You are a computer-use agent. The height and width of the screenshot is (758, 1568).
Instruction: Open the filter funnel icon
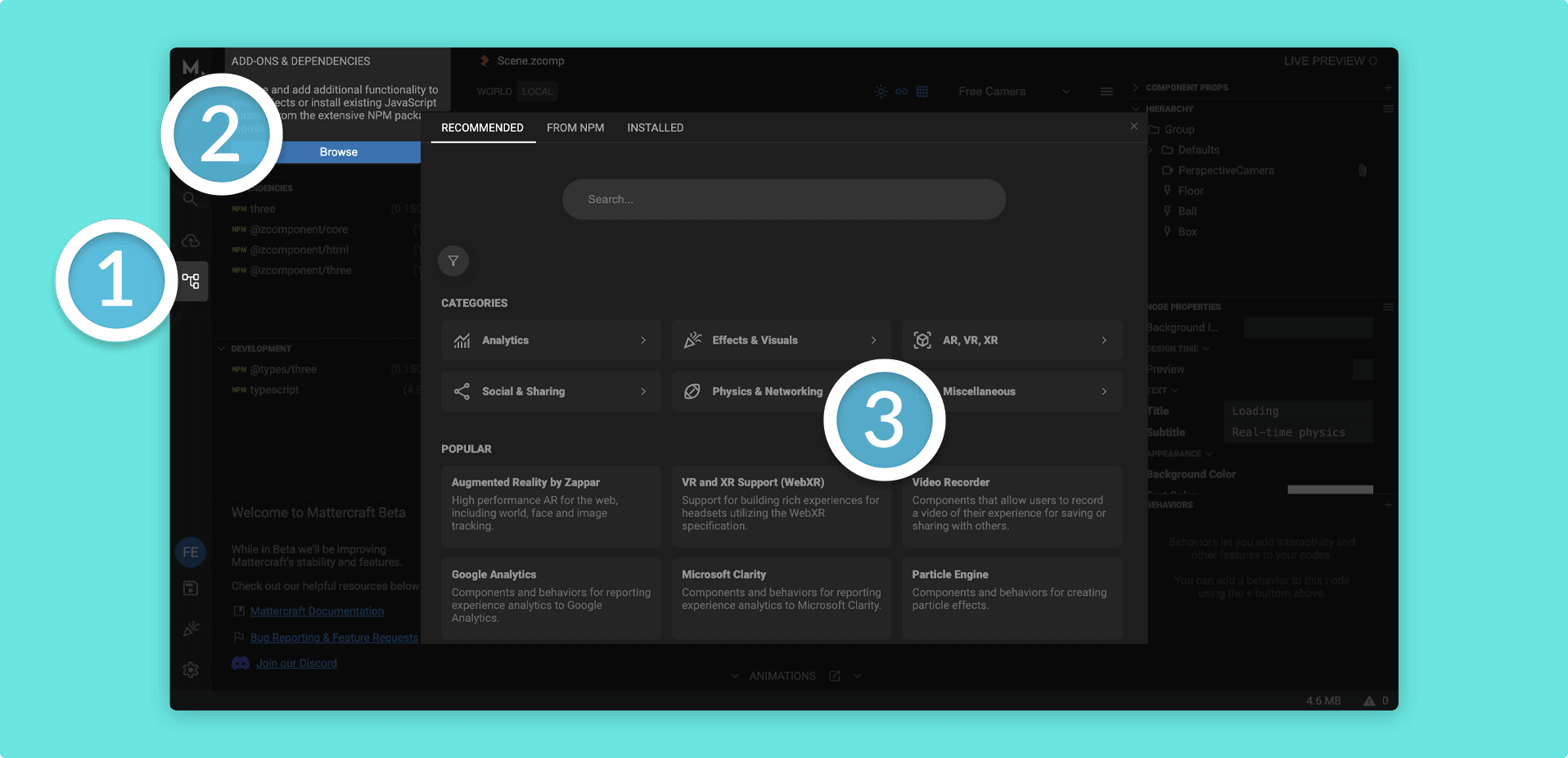coord(453,261)
